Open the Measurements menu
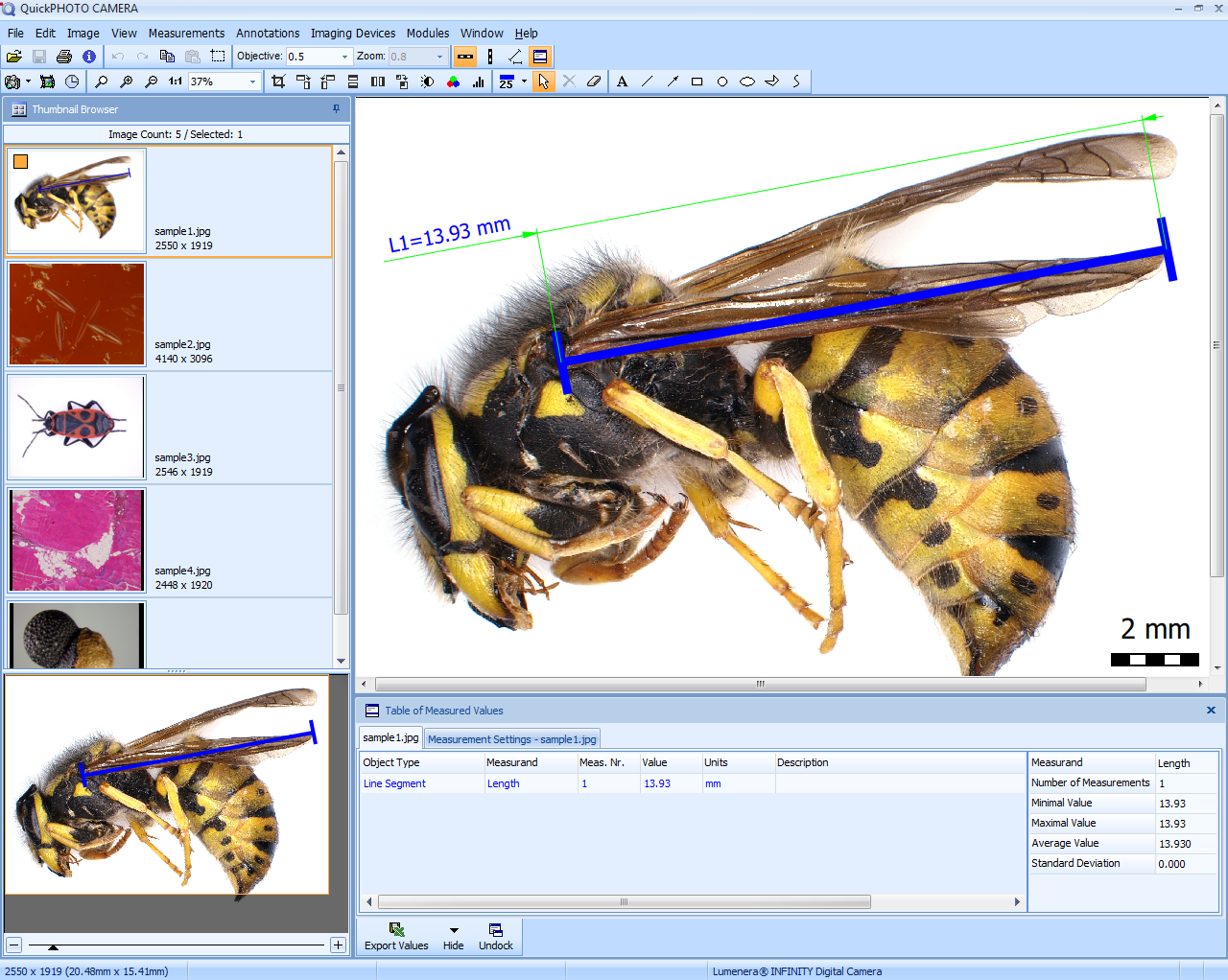The image size is (1228, 980). (x=186, y=33)
